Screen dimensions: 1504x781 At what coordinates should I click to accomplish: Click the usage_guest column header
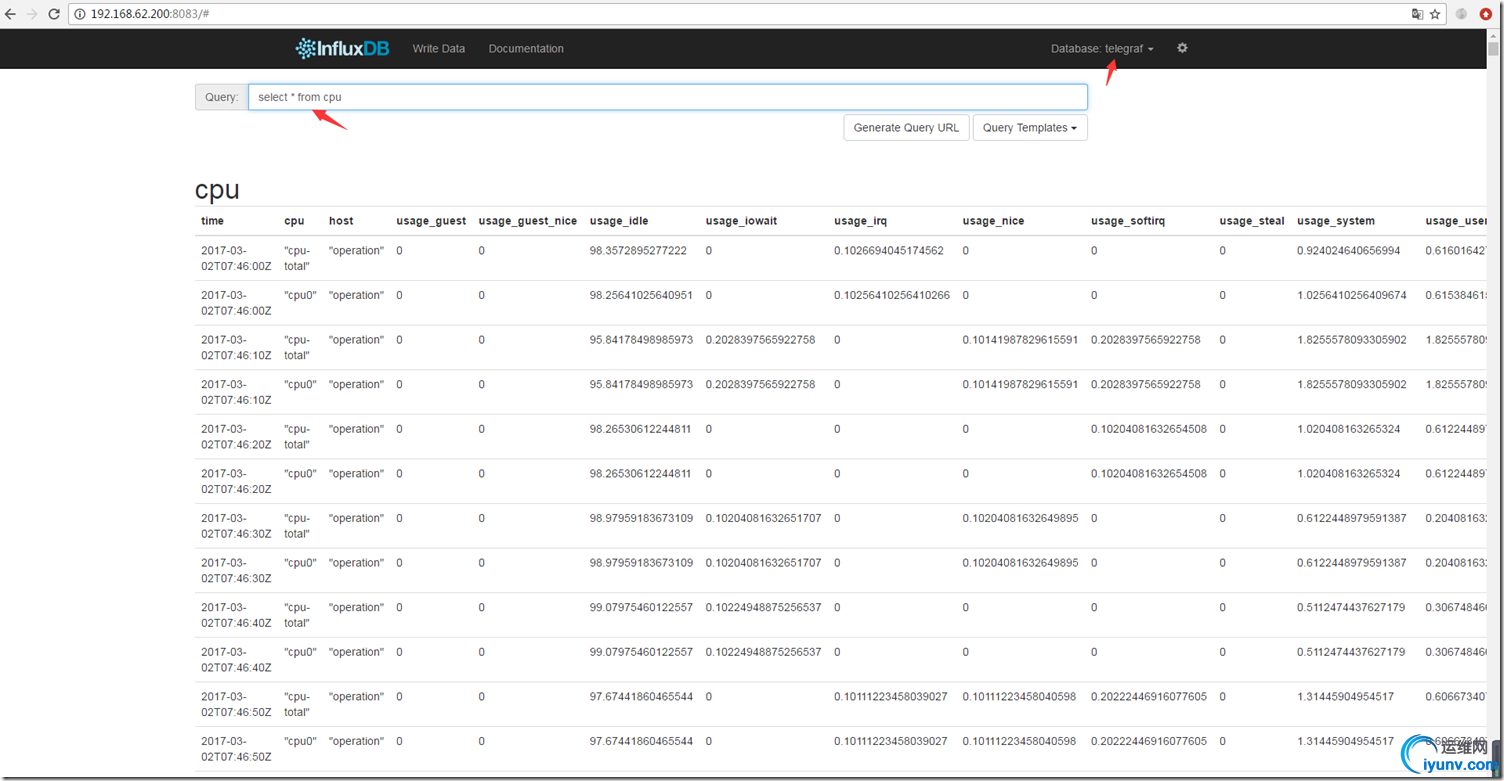point(431,221)
